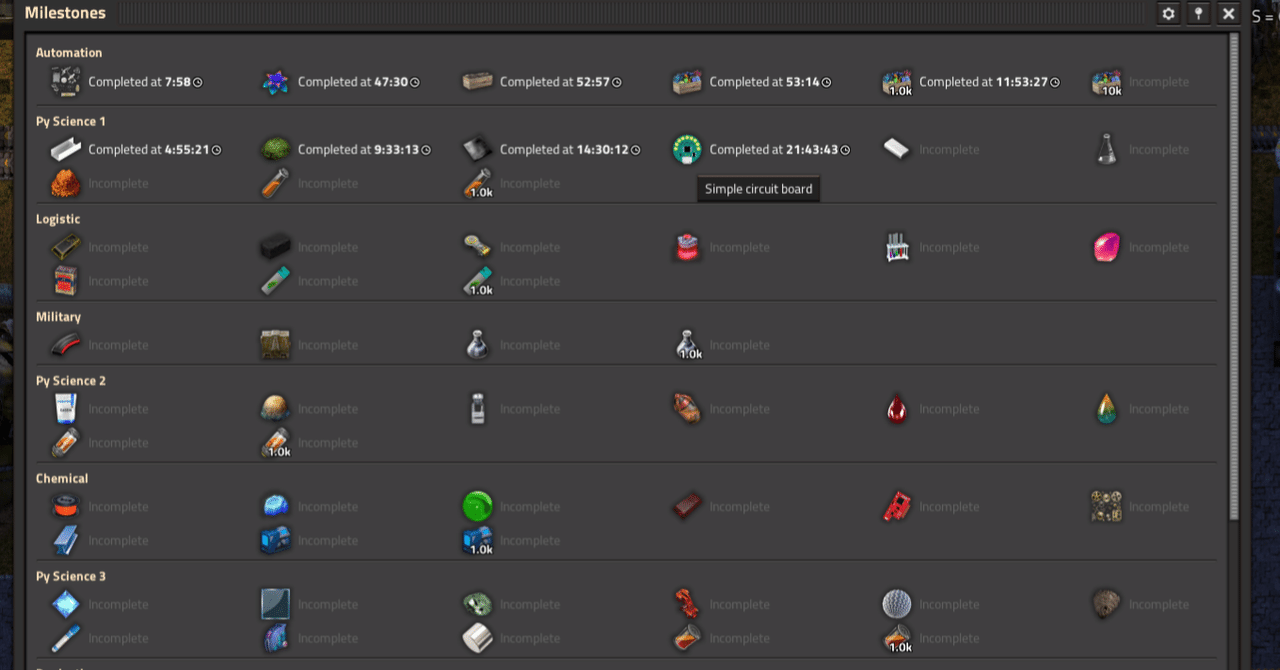
Task: Click the 10k science crate icon in Automation
Action: click(x=1106, y=83)
